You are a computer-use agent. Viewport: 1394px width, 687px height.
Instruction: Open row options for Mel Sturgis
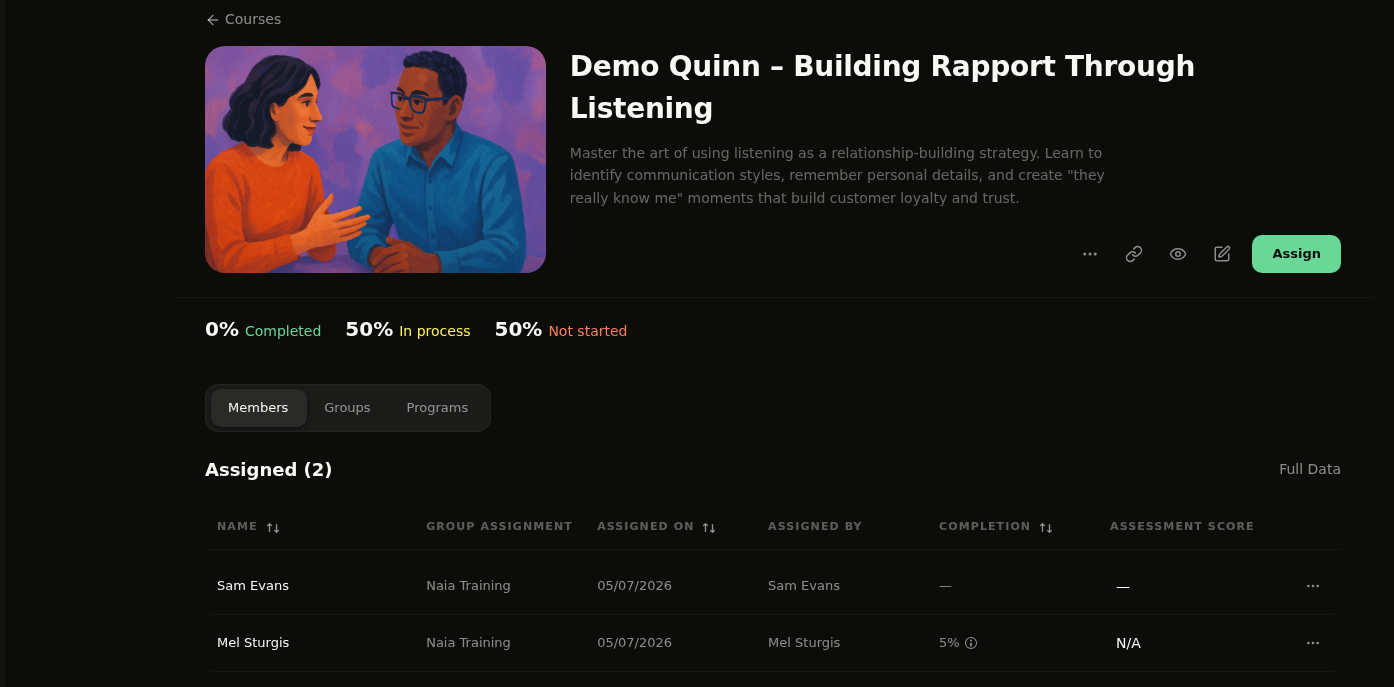coord(1313,643)
